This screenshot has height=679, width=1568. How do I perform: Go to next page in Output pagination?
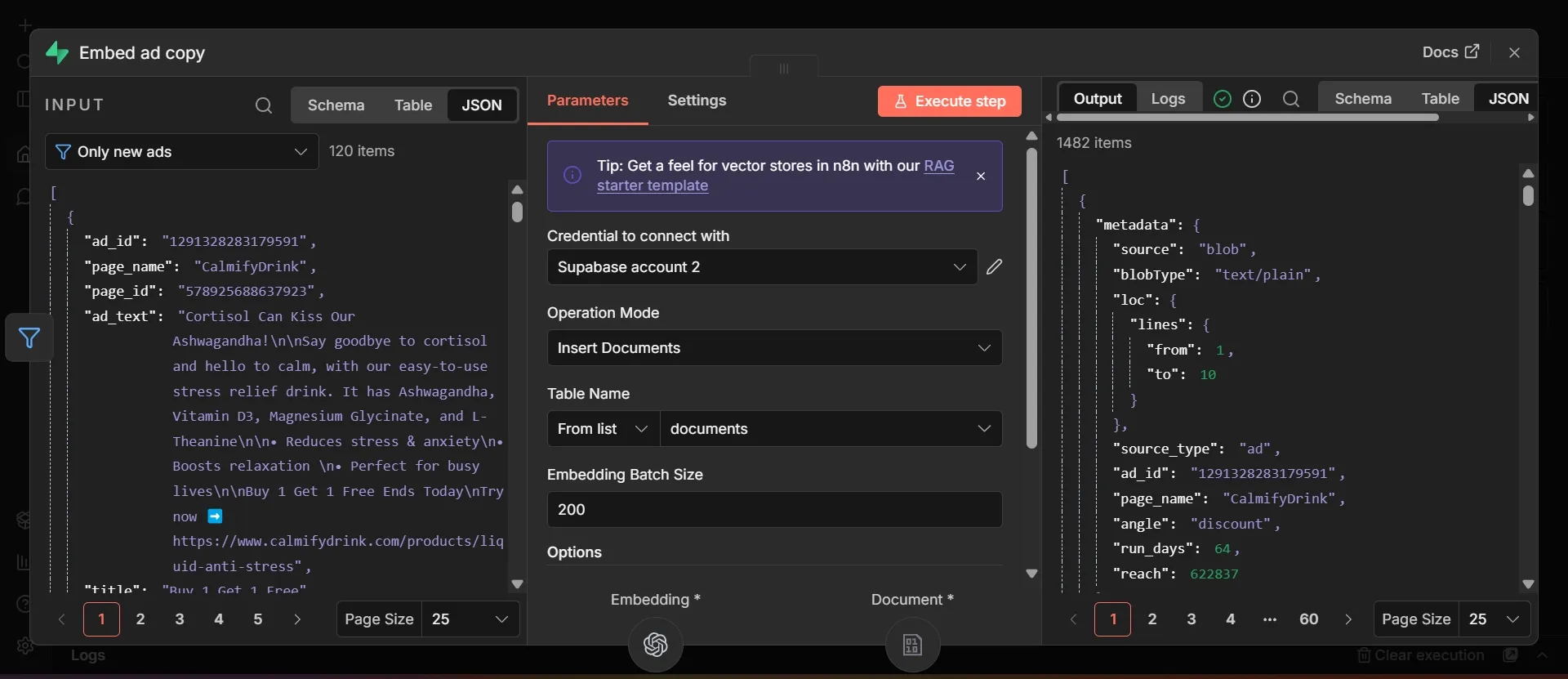(x=1348, y=619)
